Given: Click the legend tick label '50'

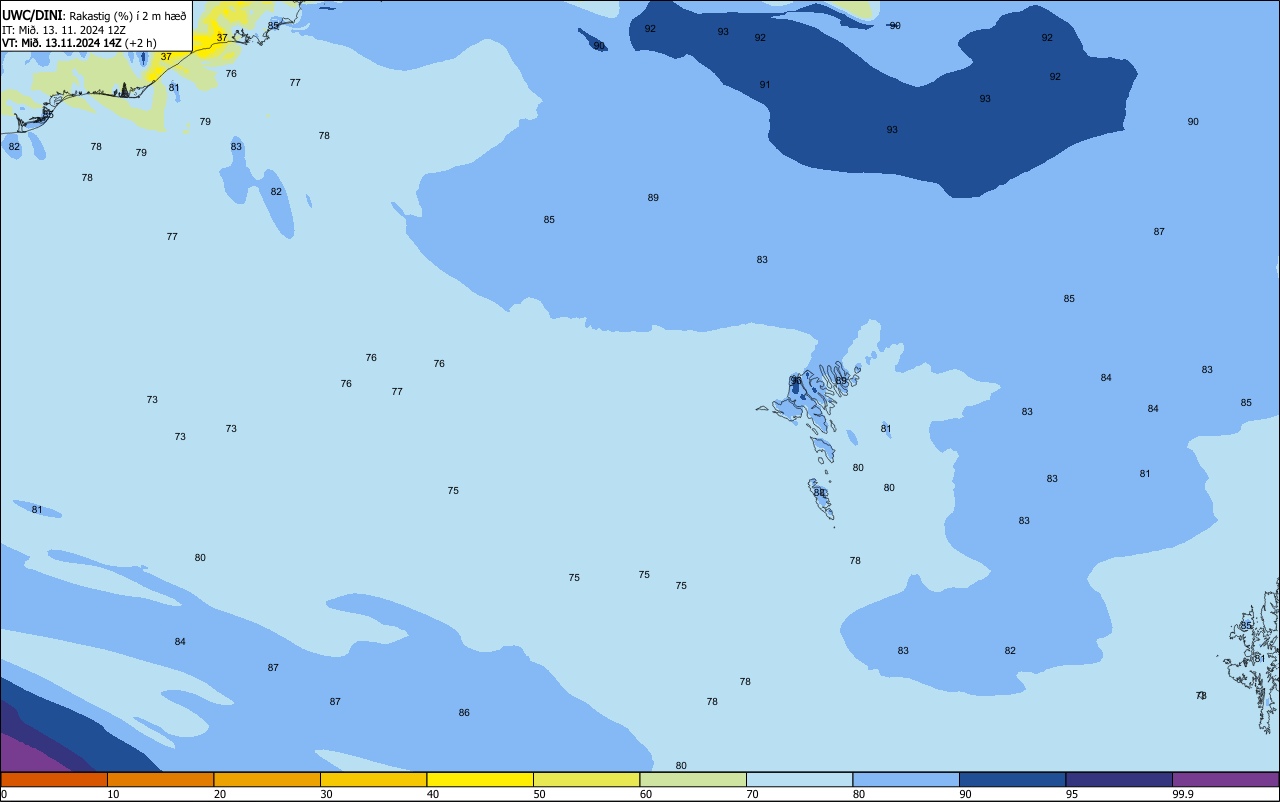Looking at the screenshot, I should [x=540, y=794].
